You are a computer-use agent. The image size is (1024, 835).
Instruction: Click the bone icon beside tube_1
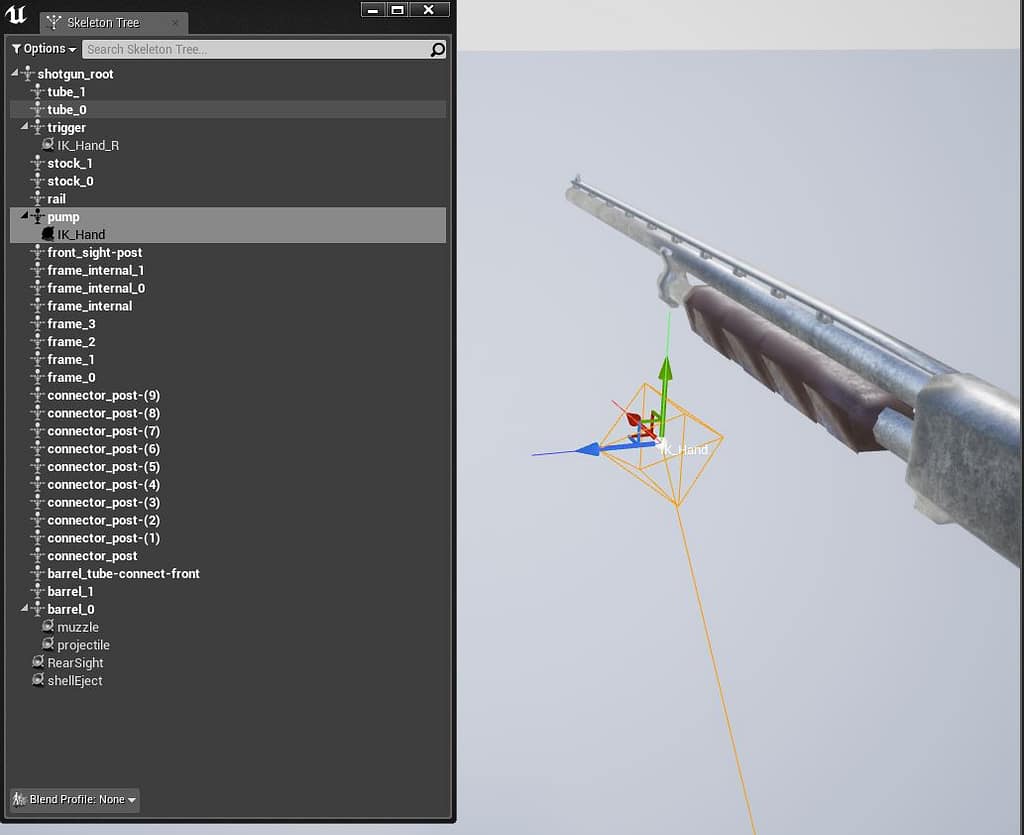[38, 91]
